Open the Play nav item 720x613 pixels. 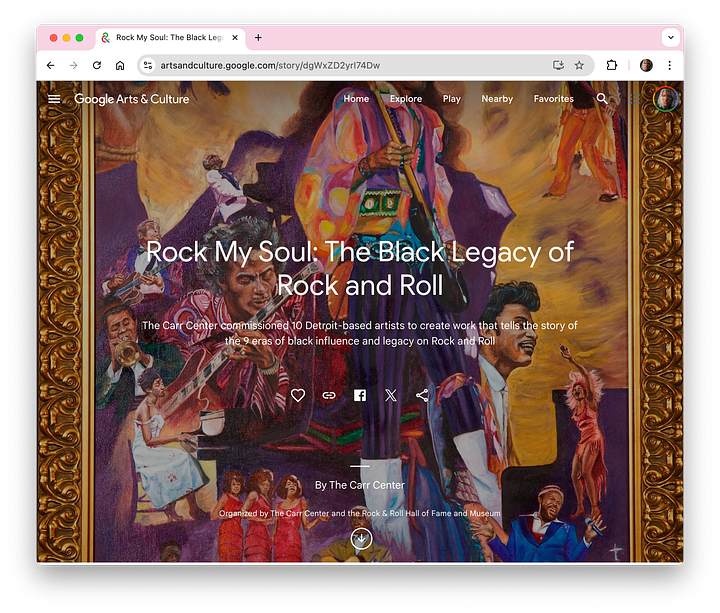(451, 99)
